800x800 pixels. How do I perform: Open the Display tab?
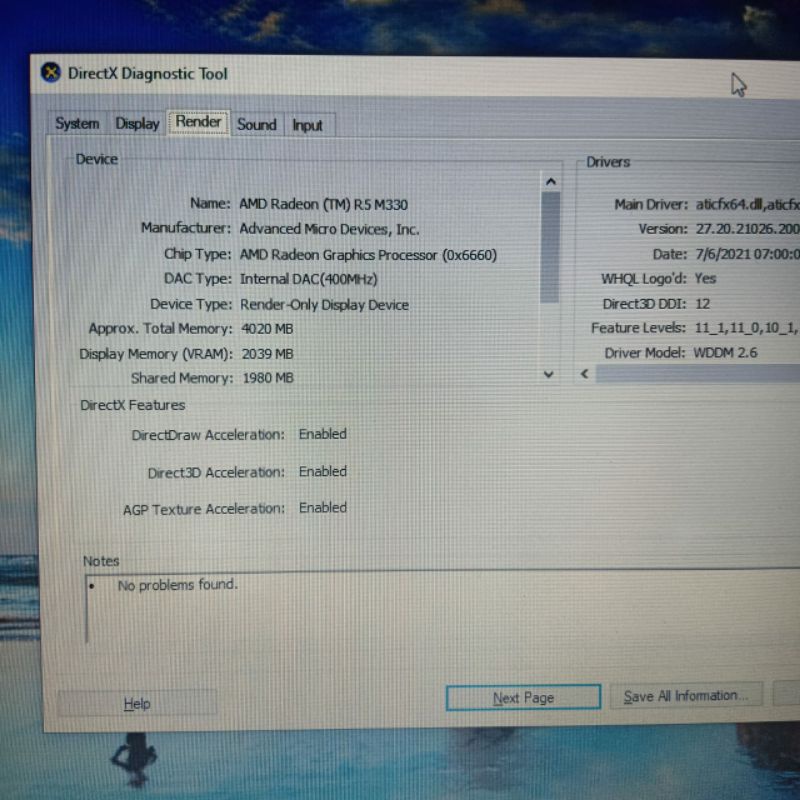click(x=137, y=124)
